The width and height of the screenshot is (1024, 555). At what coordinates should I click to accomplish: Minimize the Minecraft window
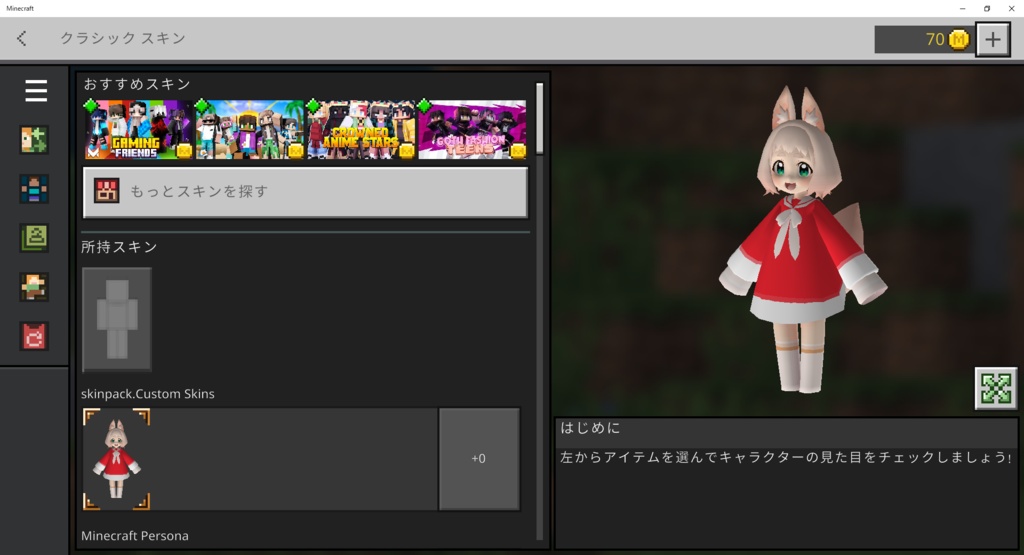[962, 8]
